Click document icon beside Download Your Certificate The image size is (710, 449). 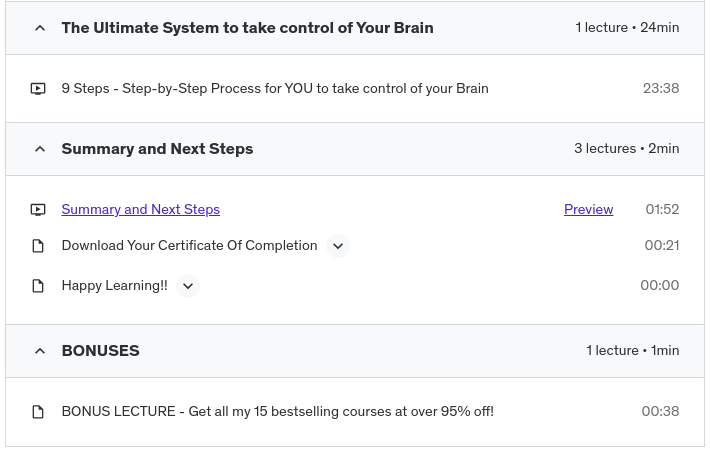pos(38,246)
